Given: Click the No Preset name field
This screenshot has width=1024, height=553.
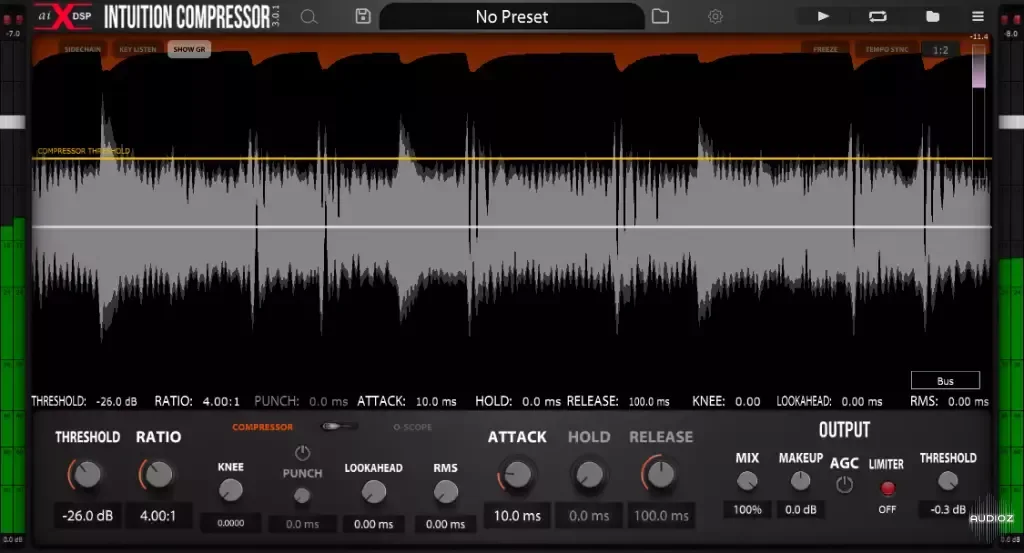Looking at the screenshot, I should (x=512, y=17).
